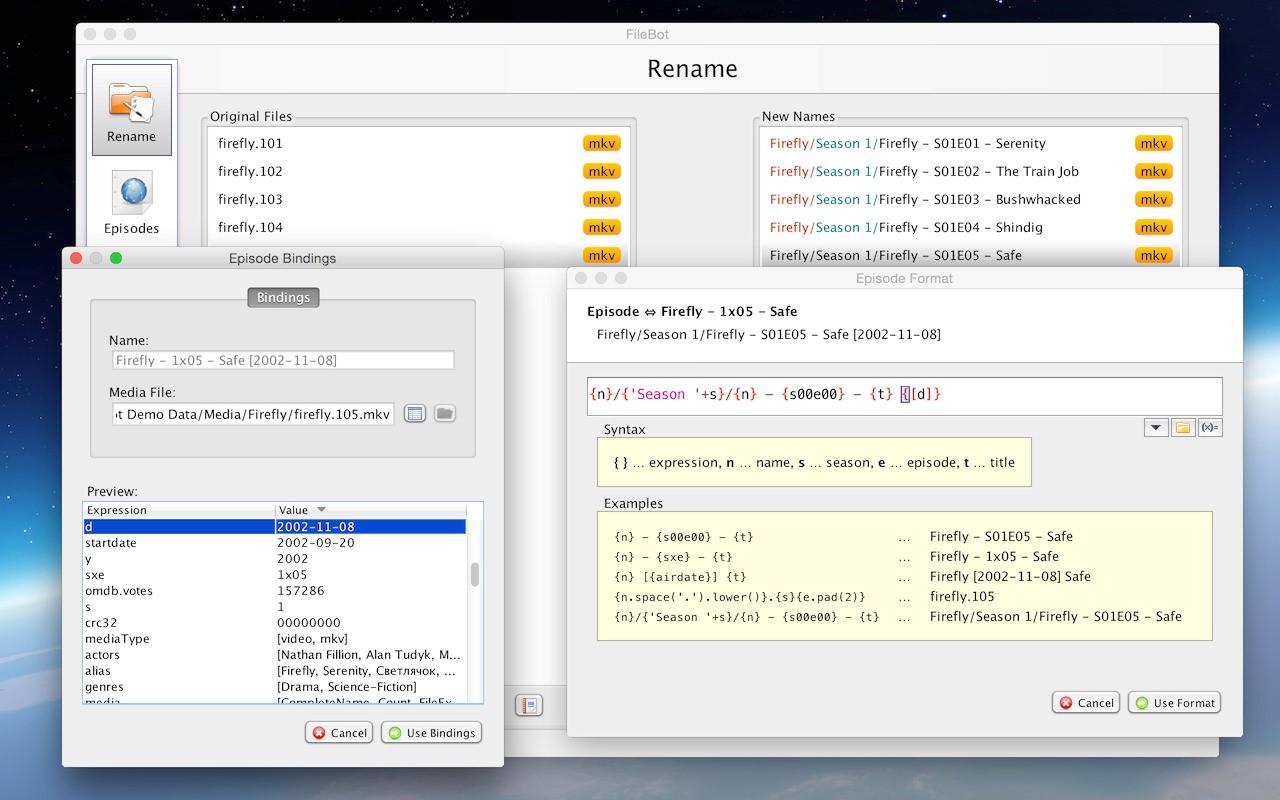
Task: Click the notebook history icon in FileBot window
Action: 529,705
